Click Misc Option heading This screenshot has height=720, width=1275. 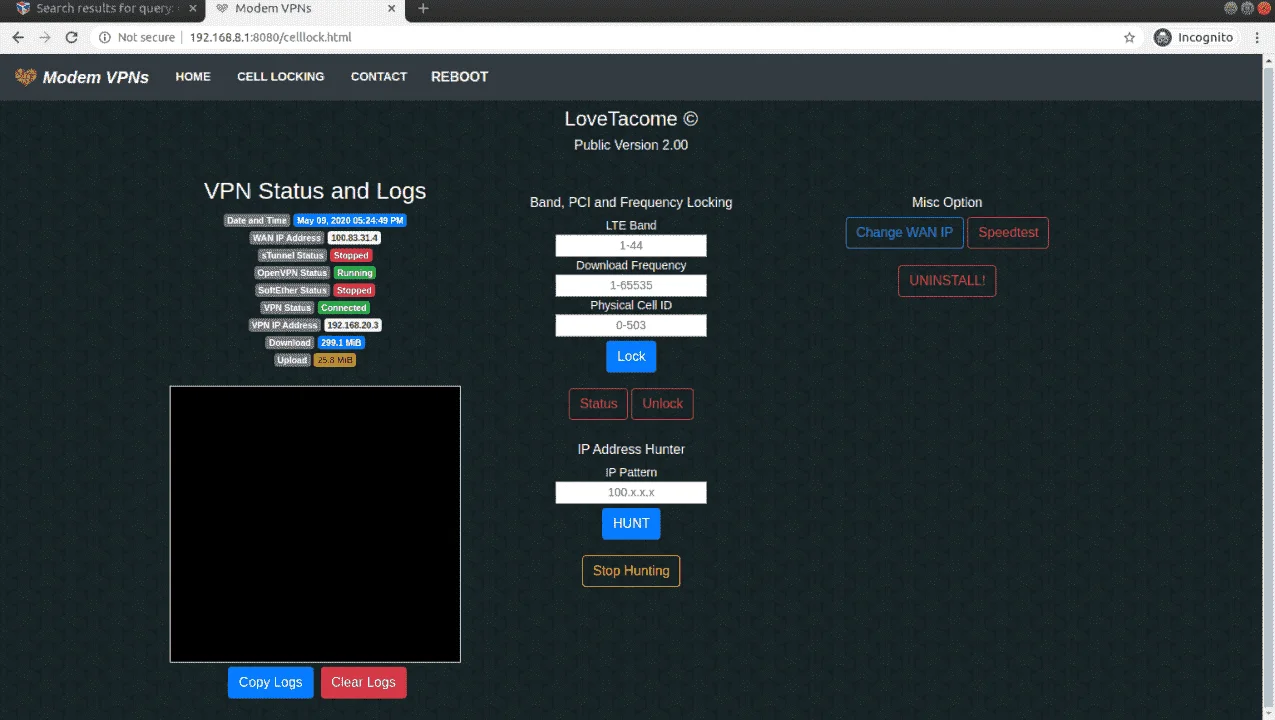coord(947,203)
